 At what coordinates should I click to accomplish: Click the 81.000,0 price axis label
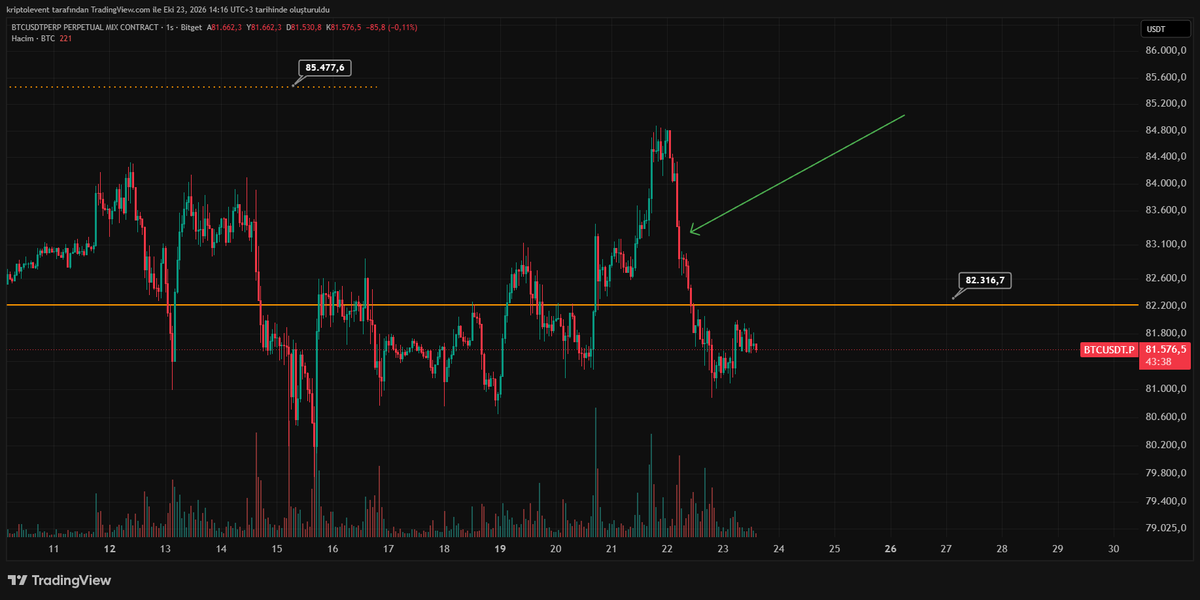pyautogui.click(x=1166, y=388)
